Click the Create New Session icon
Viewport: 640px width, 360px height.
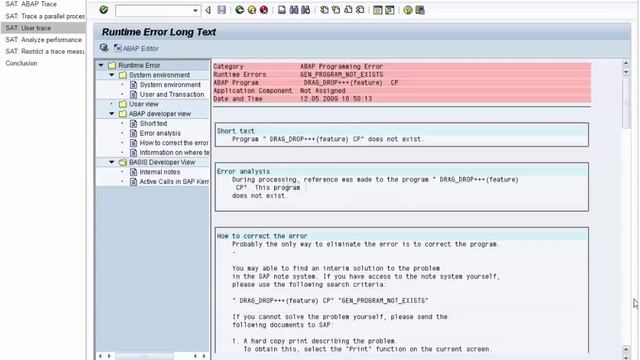click(378, 10)
